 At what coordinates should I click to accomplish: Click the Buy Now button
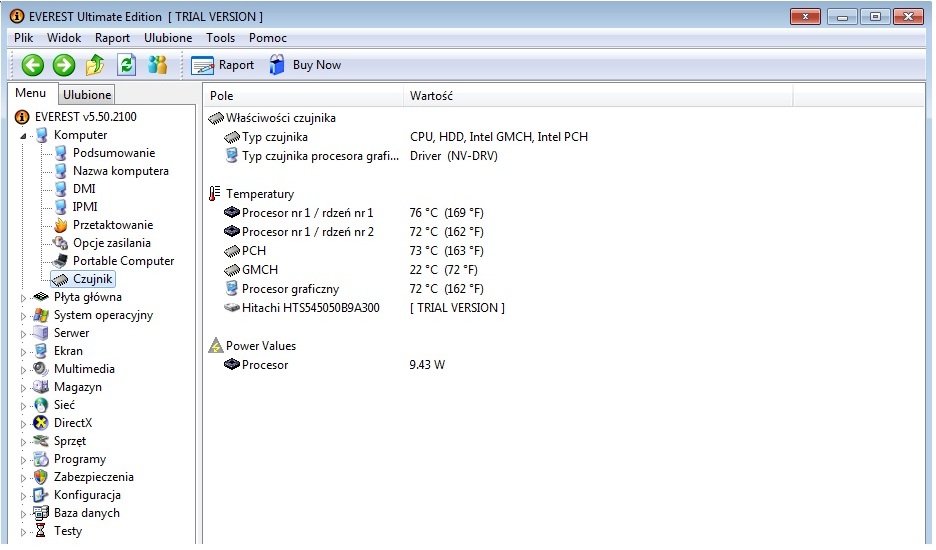click(305, 65)
